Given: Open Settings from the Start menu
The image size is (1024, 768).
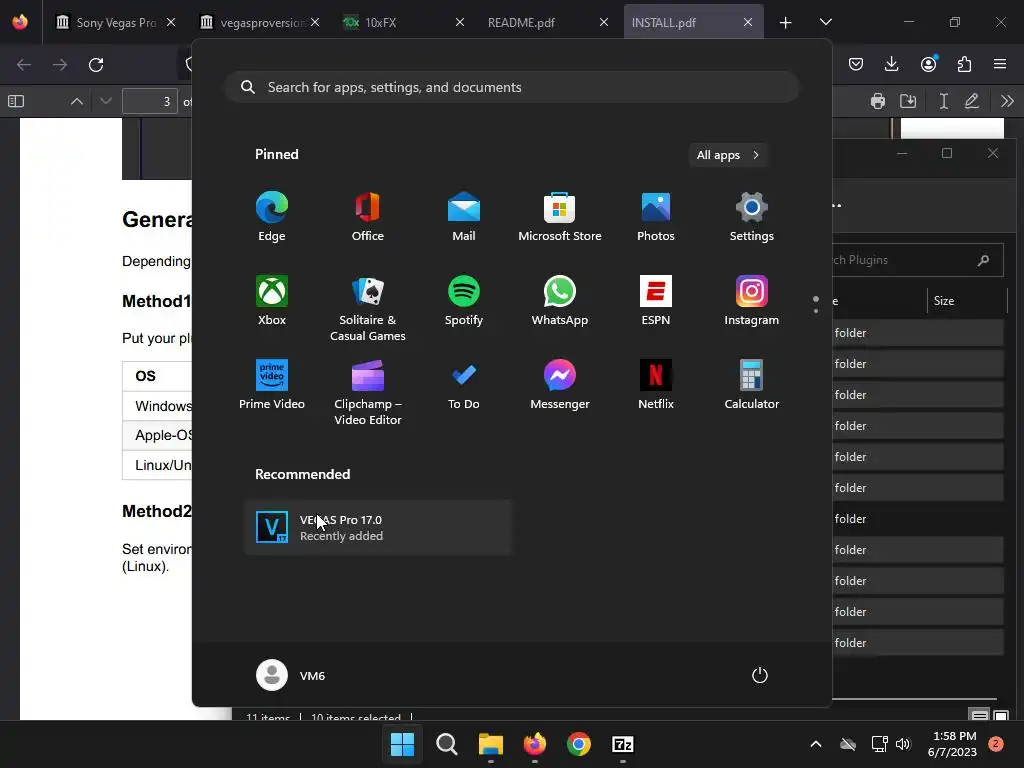Looking at the screenshot, I should point(752,216).
